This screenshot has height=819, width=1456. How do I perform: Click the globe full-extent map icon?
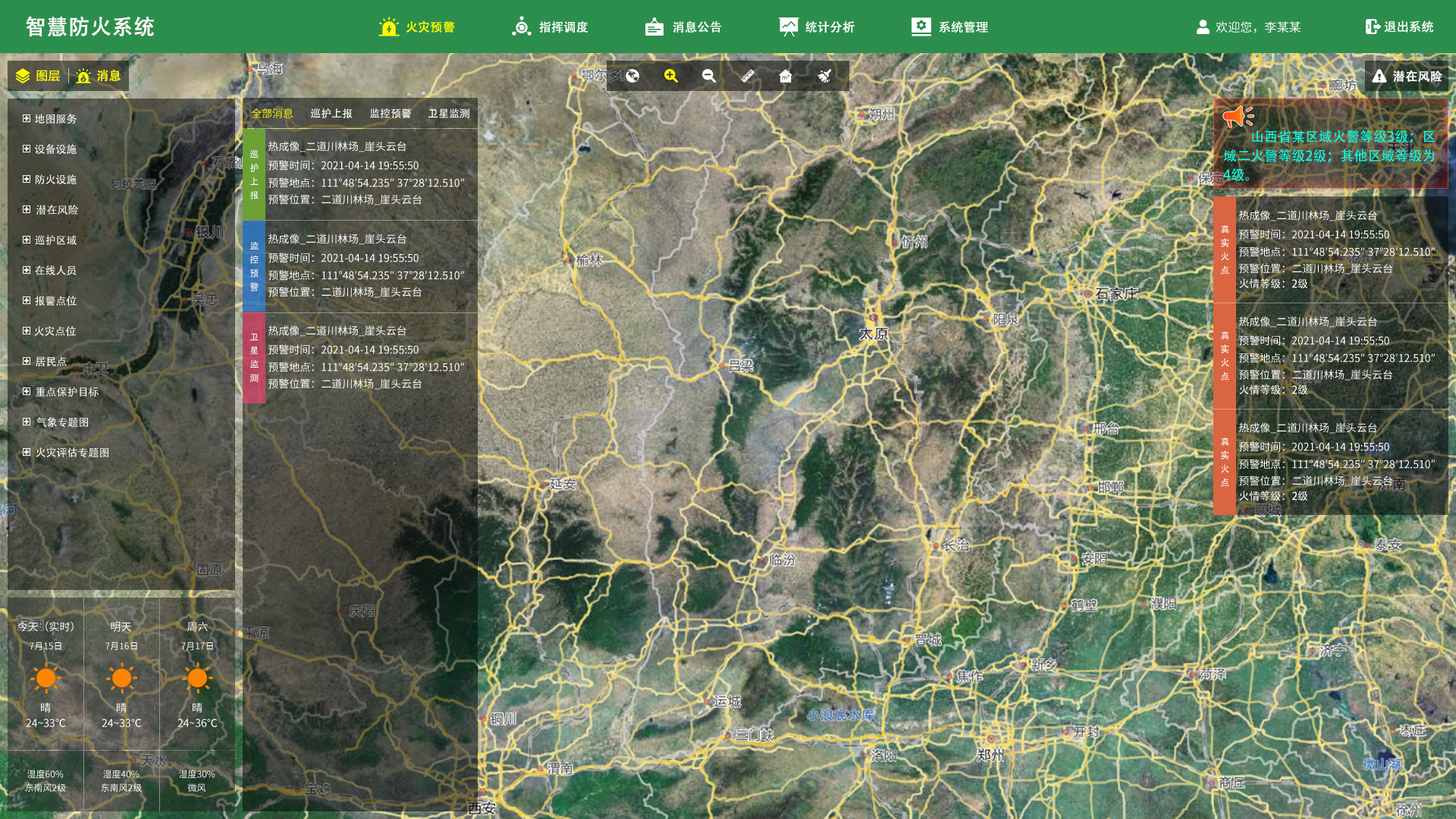click(x=632, y=76)
